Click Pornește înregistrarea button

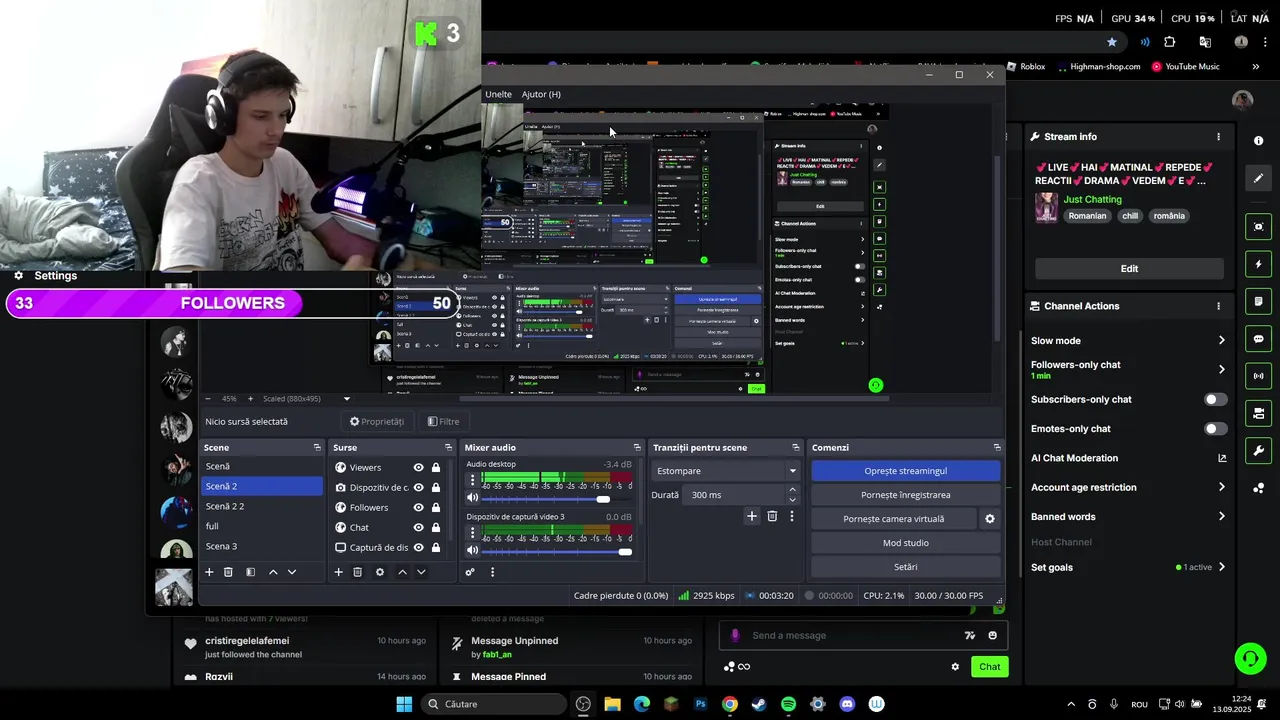905,495
